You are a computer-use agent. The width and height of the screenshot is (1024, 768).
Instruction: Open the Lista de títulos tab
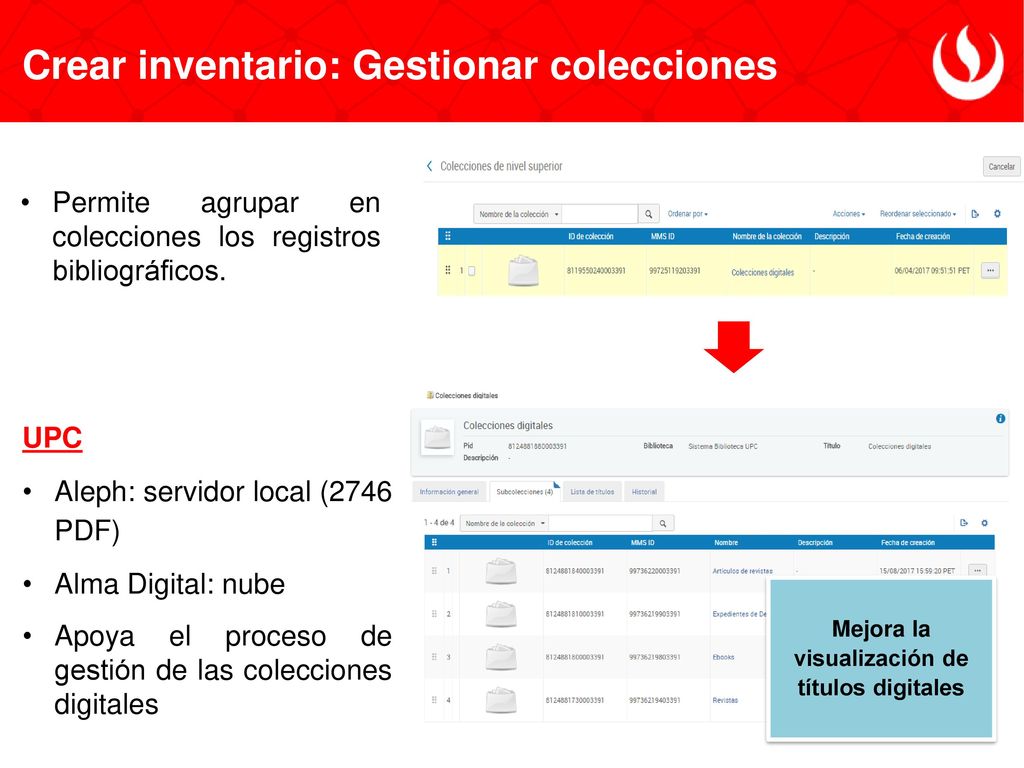click(x=592, y=492)
